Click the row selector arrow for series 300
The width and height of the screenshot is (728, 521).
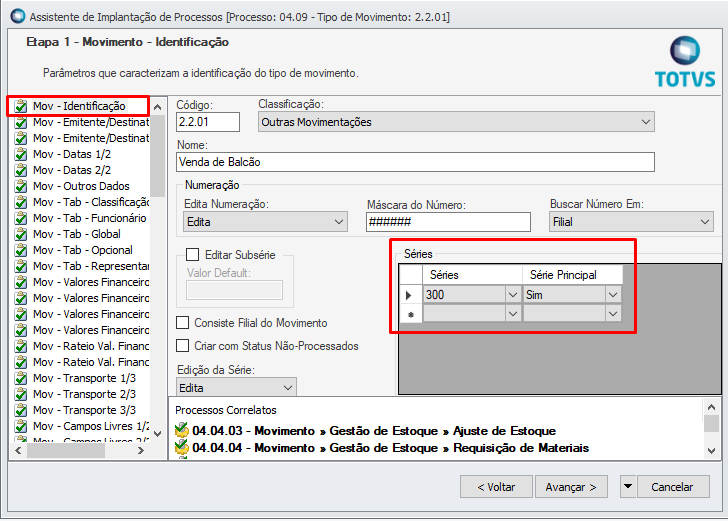point(409,295)
